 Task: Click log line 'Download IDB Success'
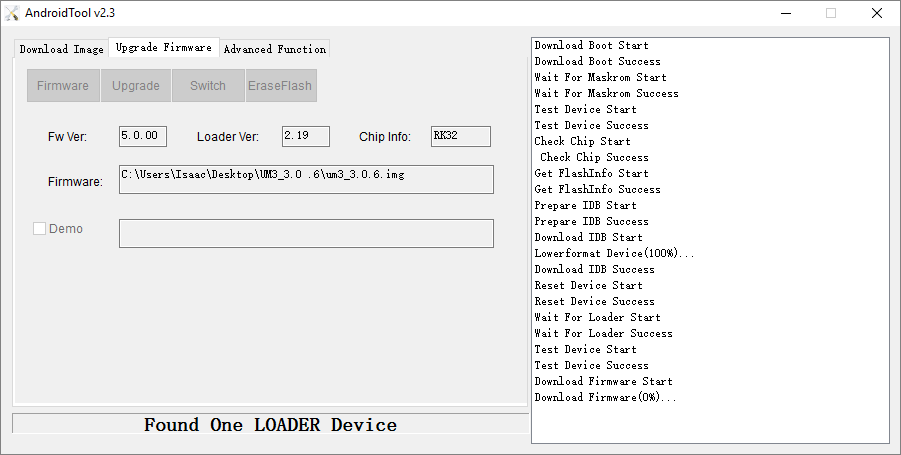(x=594, y=269)
